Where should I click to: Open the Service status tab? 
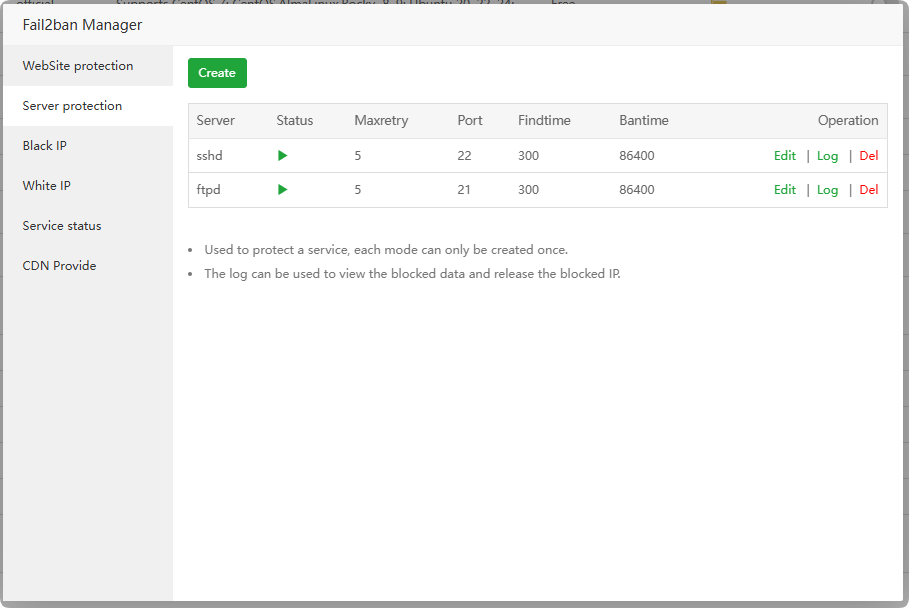pyautogui.click(x=62, y=226)
